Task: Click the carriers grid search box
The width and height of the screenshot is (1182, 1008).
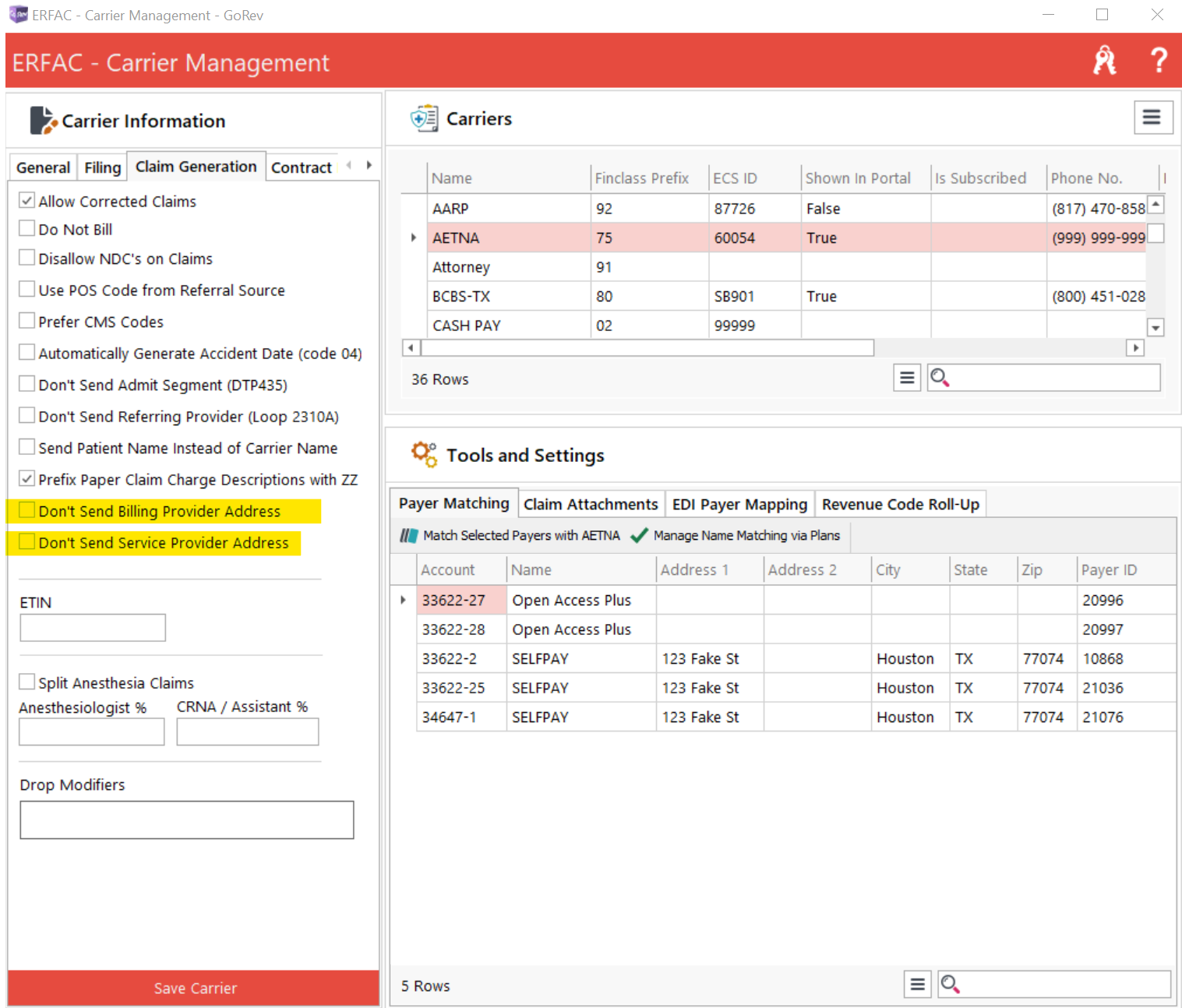Action: 1044,378
